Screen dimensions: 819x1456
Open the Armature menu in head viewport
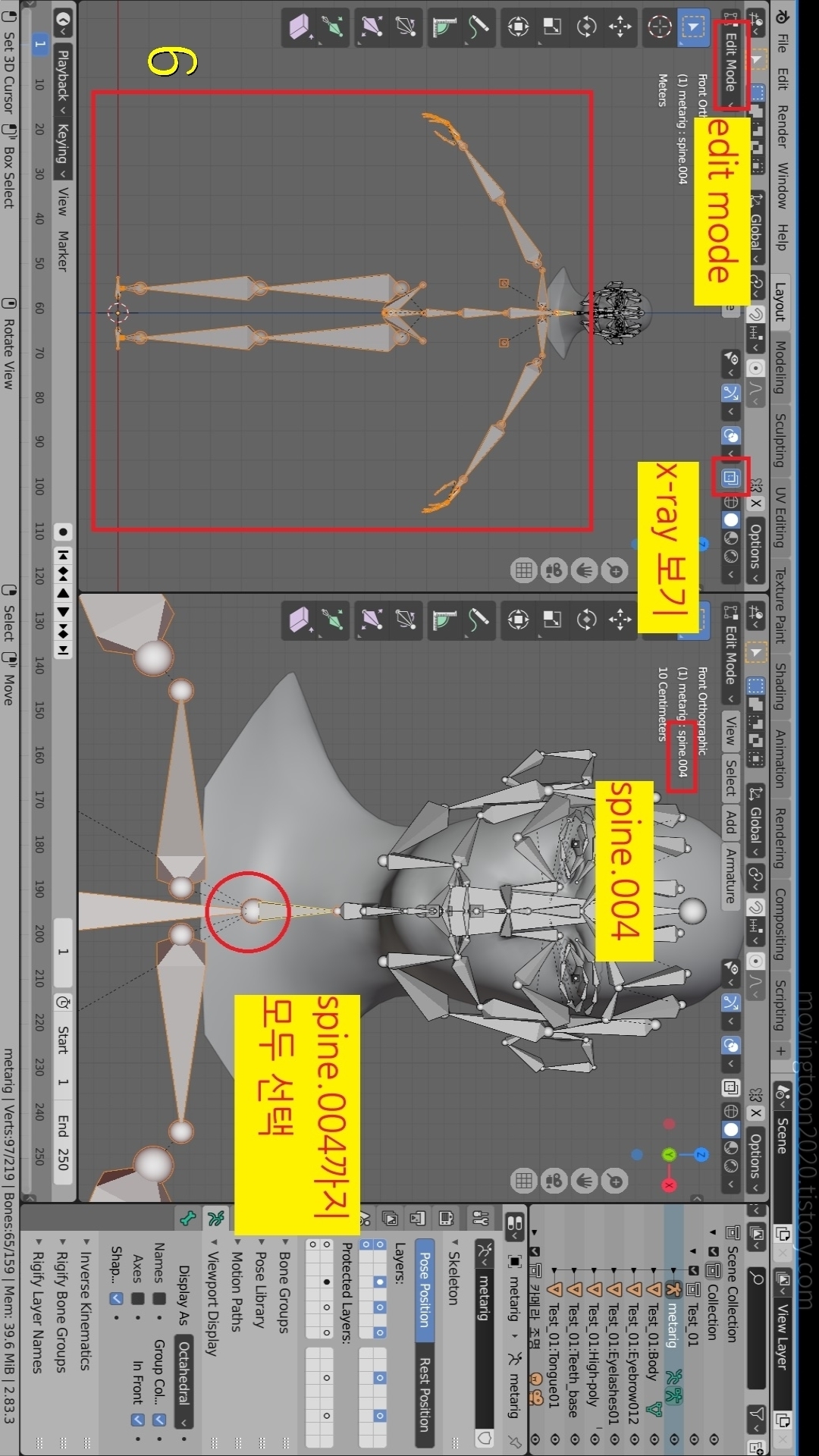click(730, 875)
